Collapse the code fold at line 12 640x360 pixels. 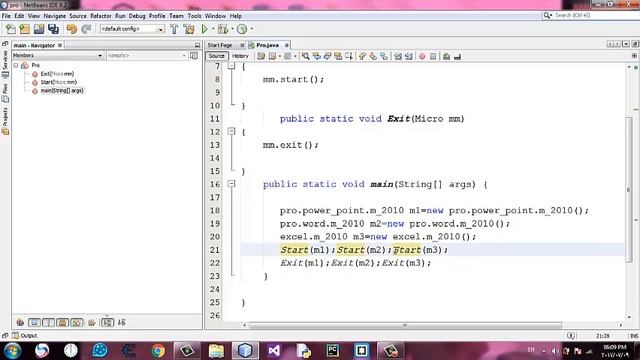(231, 131)
